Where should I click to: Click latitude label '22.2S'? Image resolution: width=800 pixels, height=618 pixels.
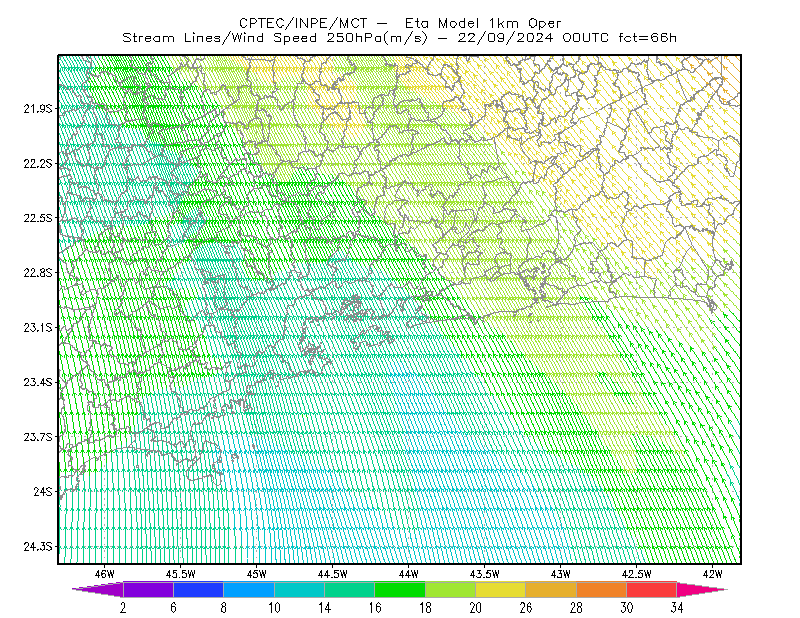pos(38,163)
